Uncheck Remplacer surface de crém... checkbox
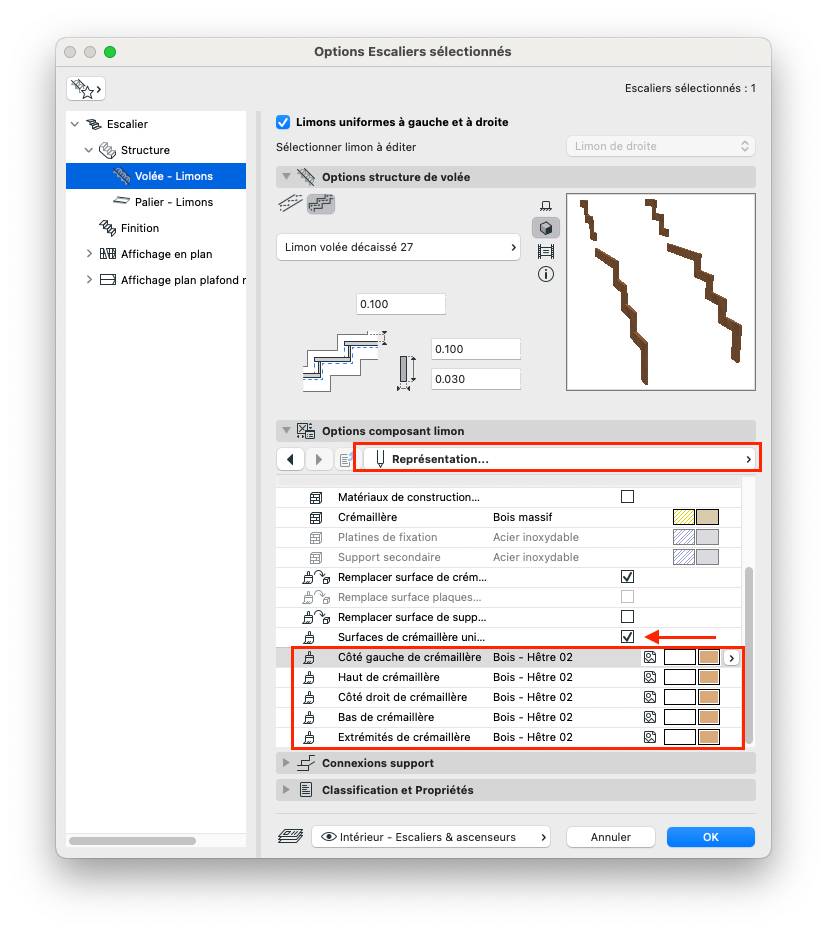Screen dimensions: 827x932 [627, 577]
